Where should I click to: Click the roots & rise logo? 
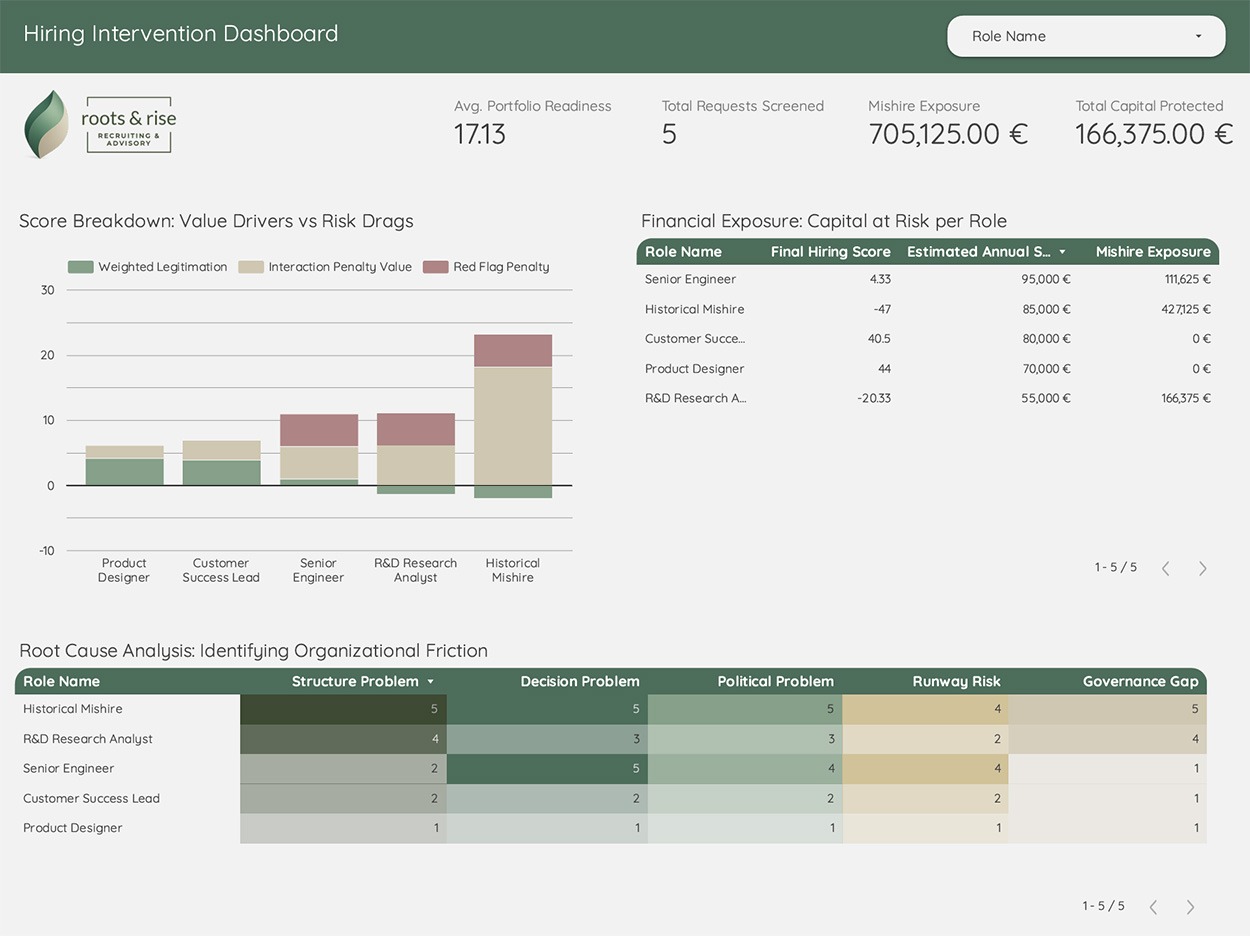[100, 125]
